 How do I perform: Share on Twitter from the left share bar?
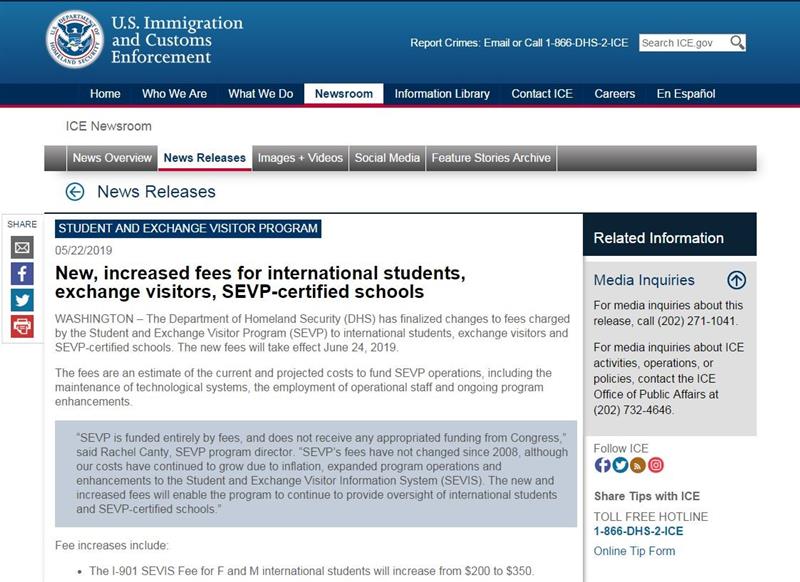[22, 299]
